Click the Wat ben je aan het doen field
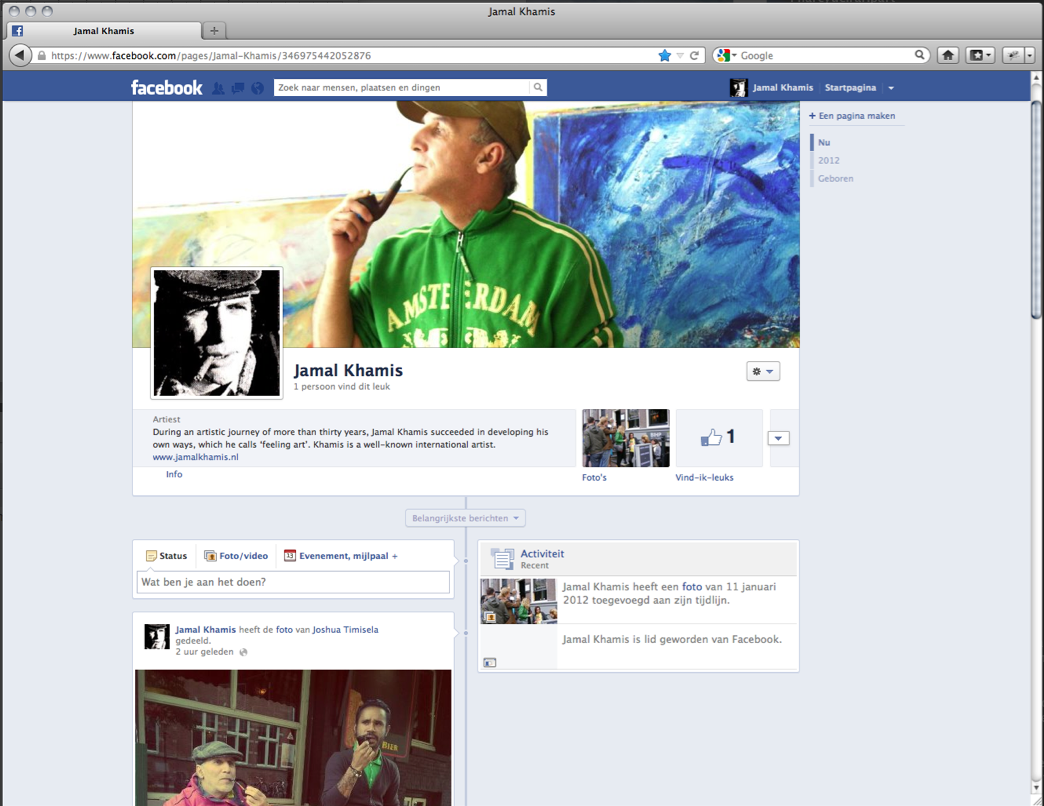Viewport: 1044px width, 806px height. coord(294,582)
